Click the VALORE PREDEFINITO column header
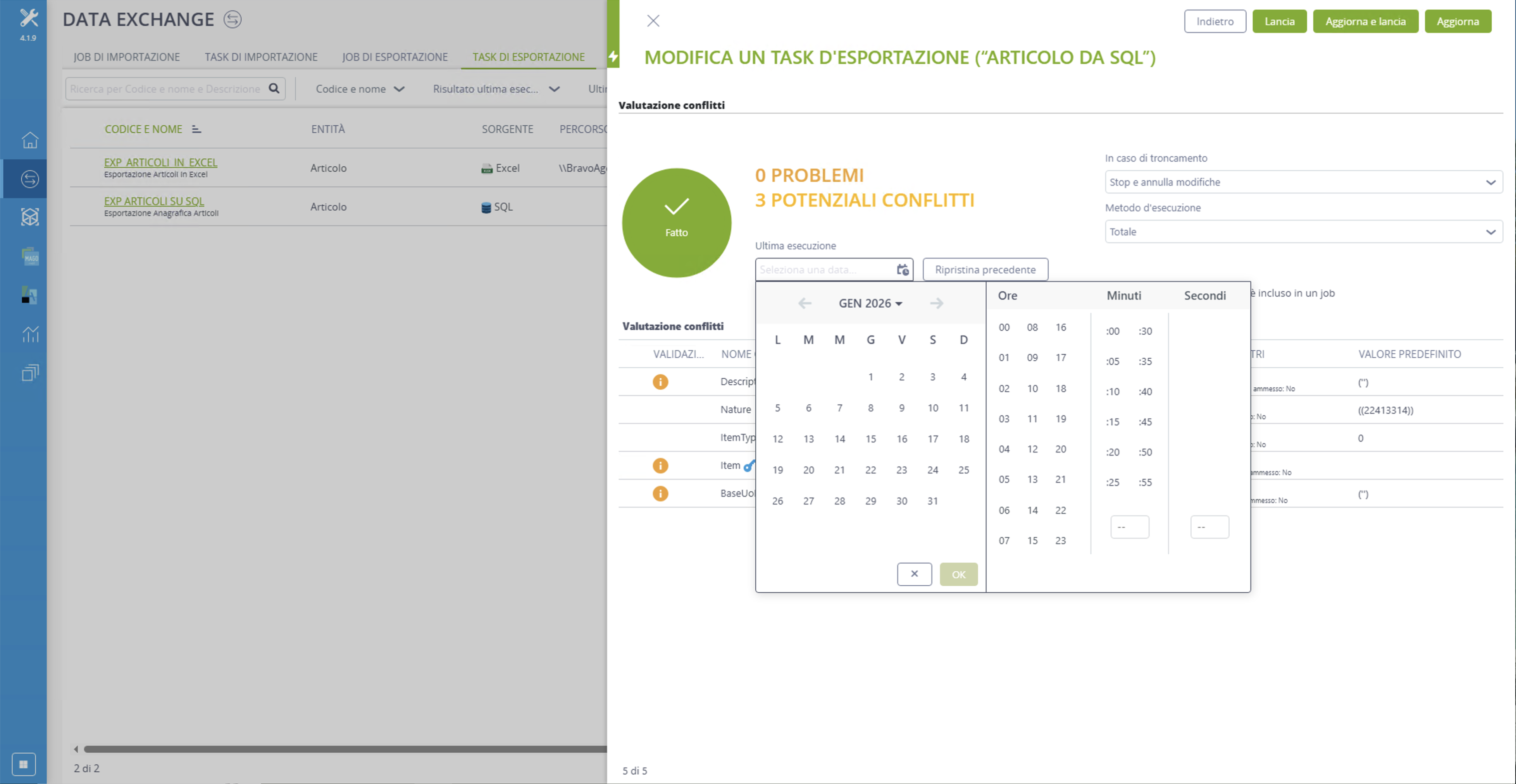Screen dimensions: 1516x784 [1409, 354]
